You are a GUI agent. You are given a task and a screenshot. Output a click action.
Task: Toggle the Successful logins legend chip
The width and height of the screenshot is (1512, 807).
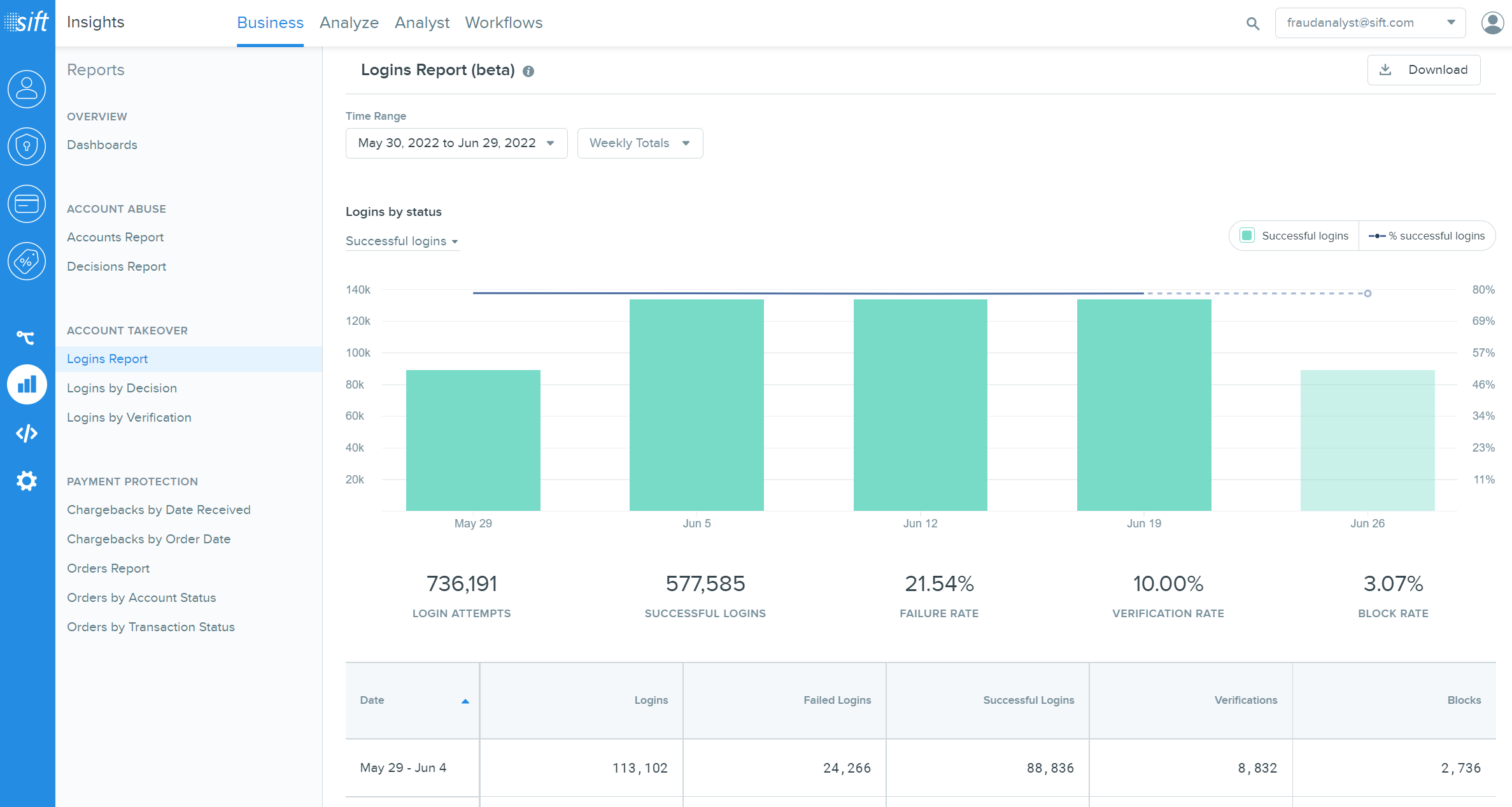(x=1292, y=236)
